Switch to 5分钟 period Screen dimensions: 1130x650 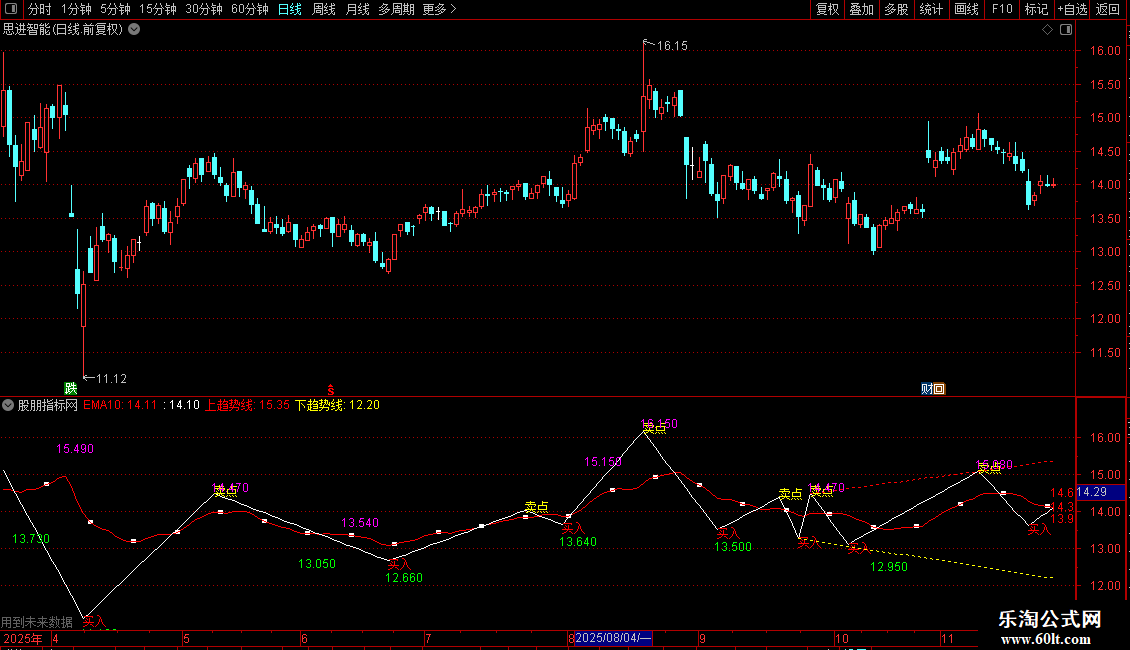[x=115, y=9]
